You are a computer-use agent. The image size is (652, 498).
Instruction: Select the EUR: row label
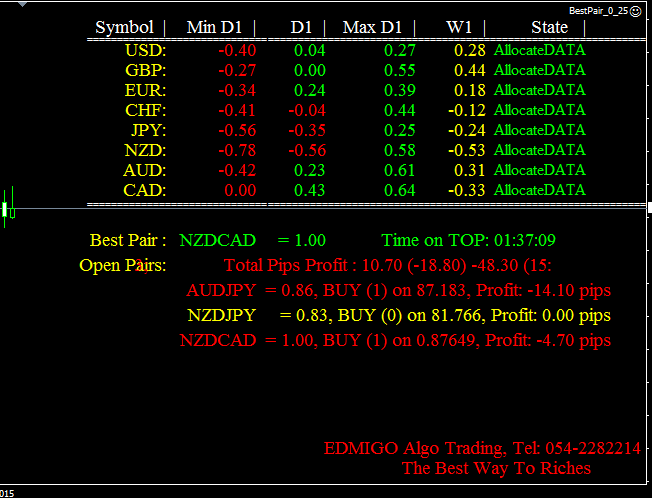[146, 91]
